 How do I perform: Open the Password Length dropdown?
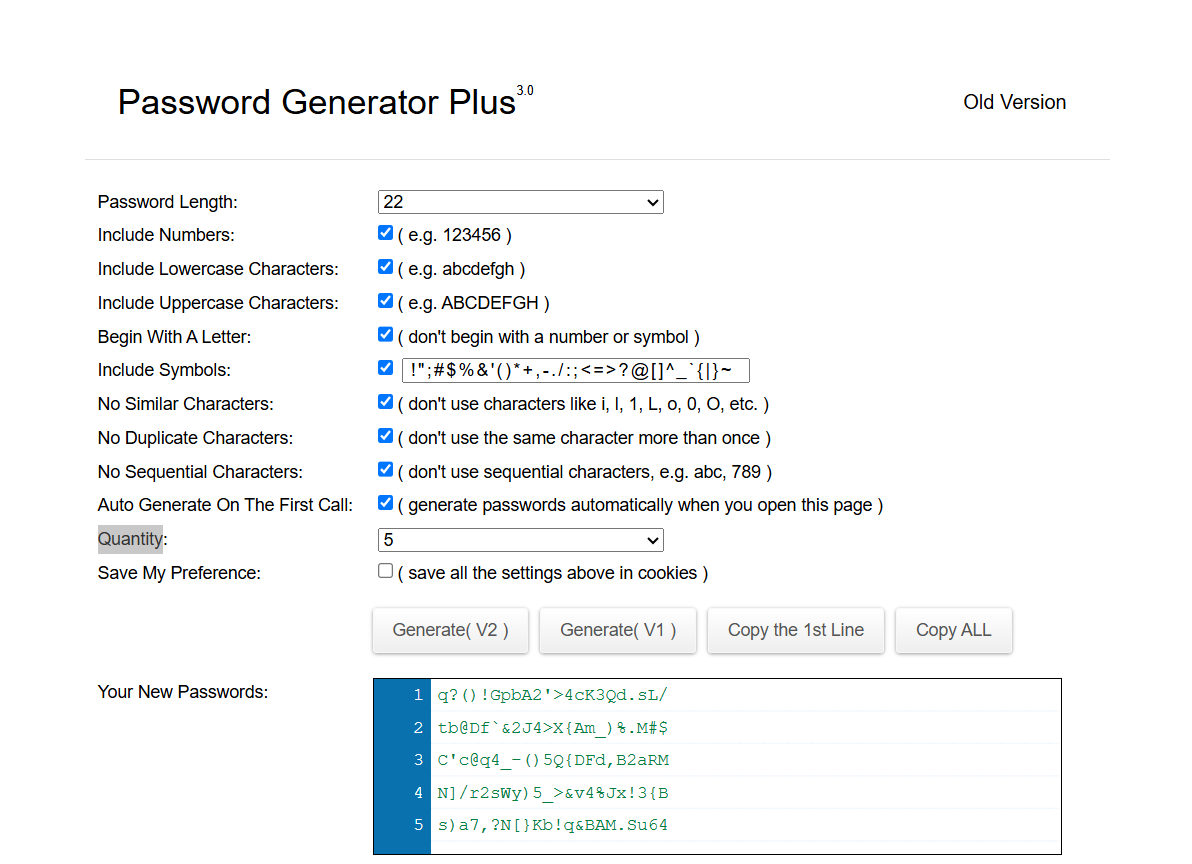tap(520, 202)
